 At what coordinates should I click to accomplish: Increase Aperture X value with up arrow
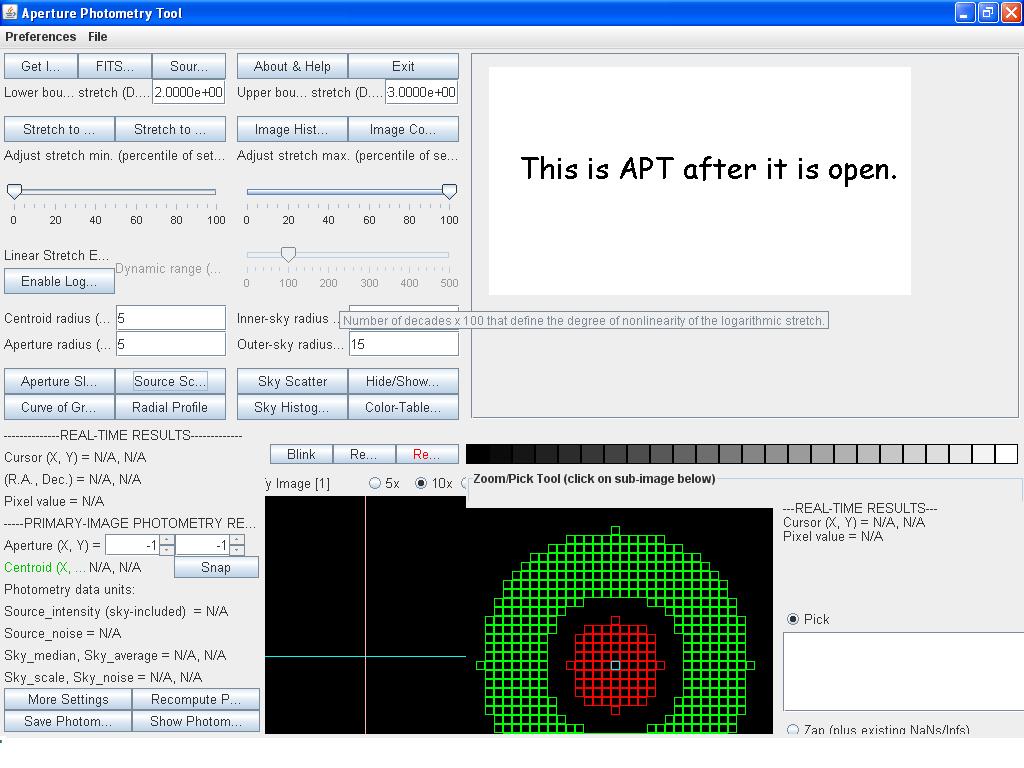166,540
